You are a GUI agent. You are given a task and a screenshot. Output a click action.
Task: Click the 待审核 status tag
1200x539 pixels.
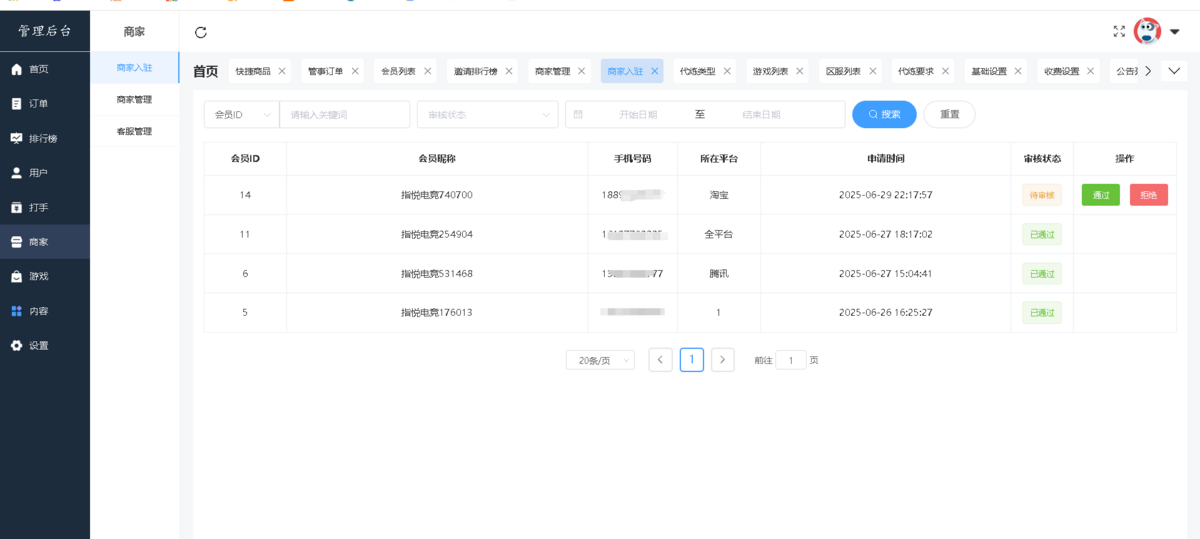click(1042, 195)
